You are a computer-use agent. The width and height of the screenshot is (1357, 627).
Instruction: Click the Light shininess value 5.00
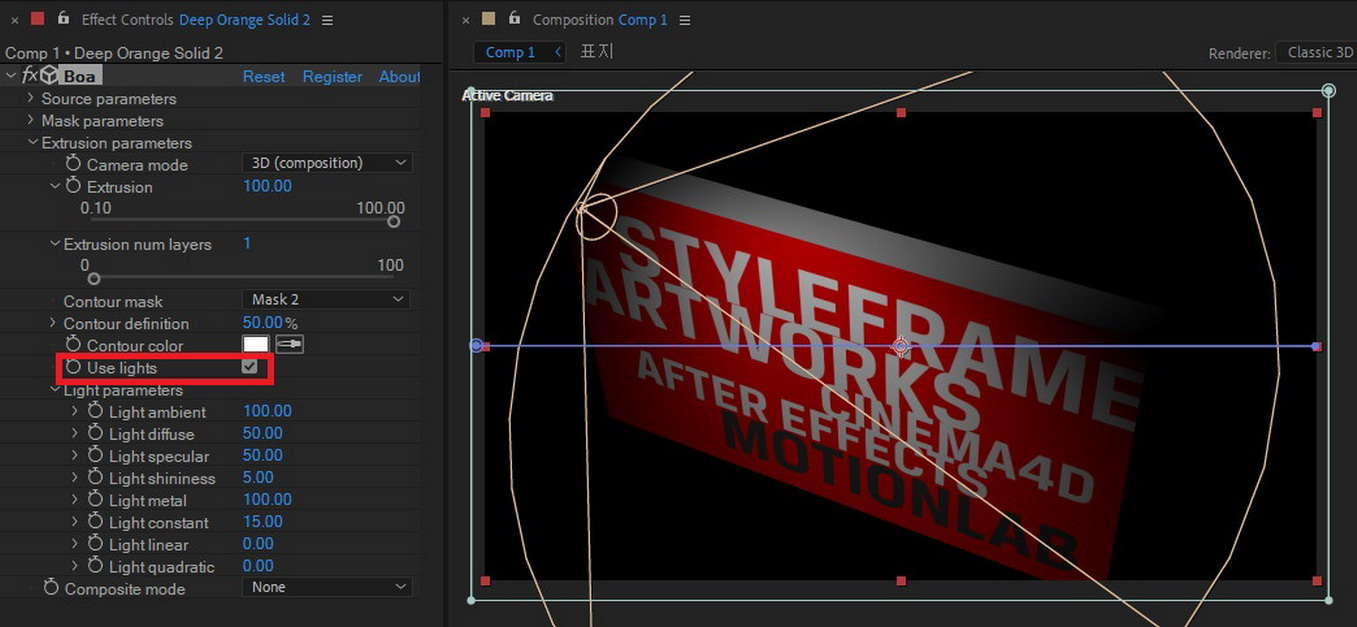[x=258, y=477]
